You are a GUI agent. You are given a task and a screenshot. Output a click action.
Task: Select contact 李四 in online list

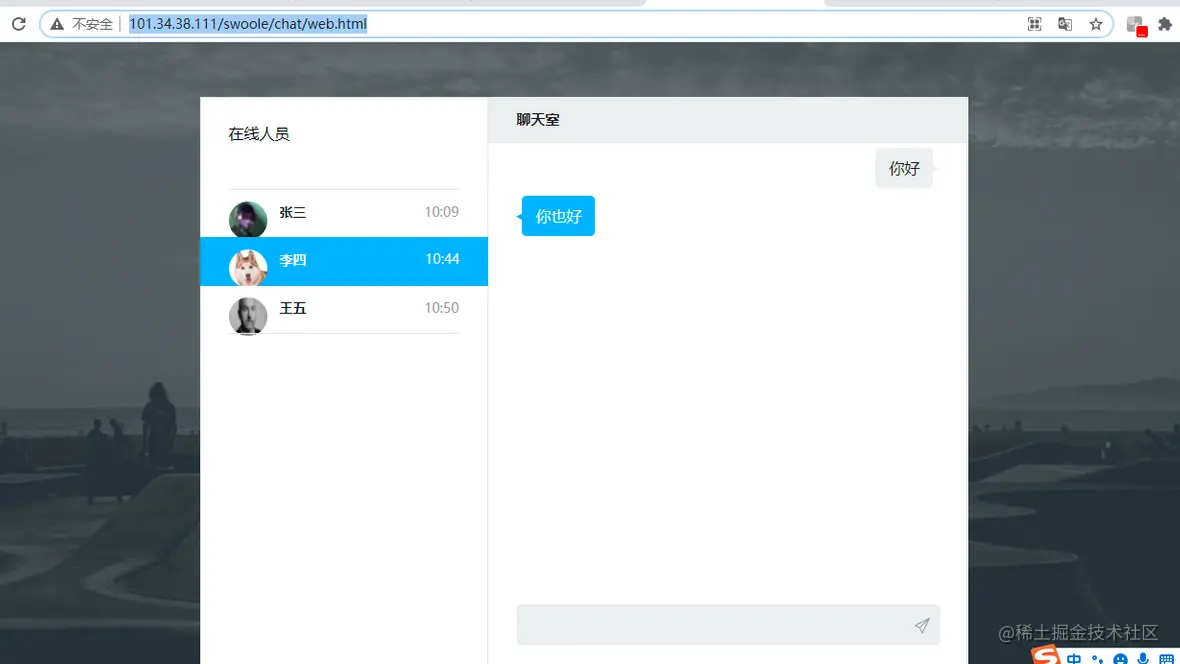[344, 261]
